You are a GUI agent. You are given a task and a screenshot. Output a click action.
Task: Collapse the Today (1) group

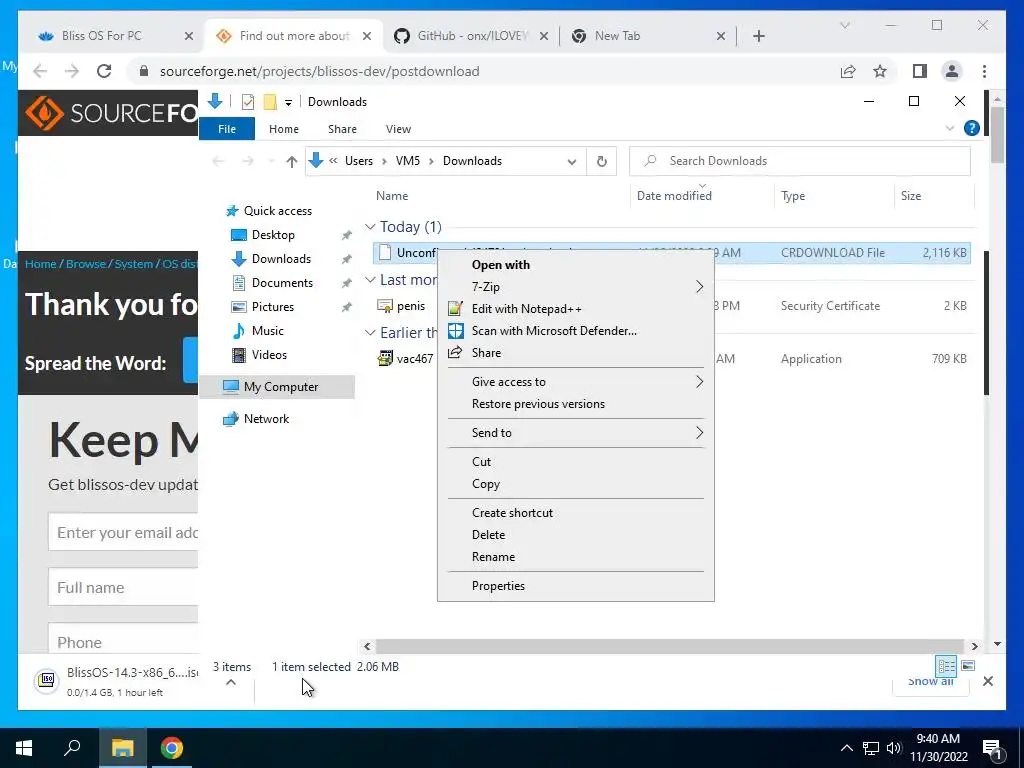point(370,227)
